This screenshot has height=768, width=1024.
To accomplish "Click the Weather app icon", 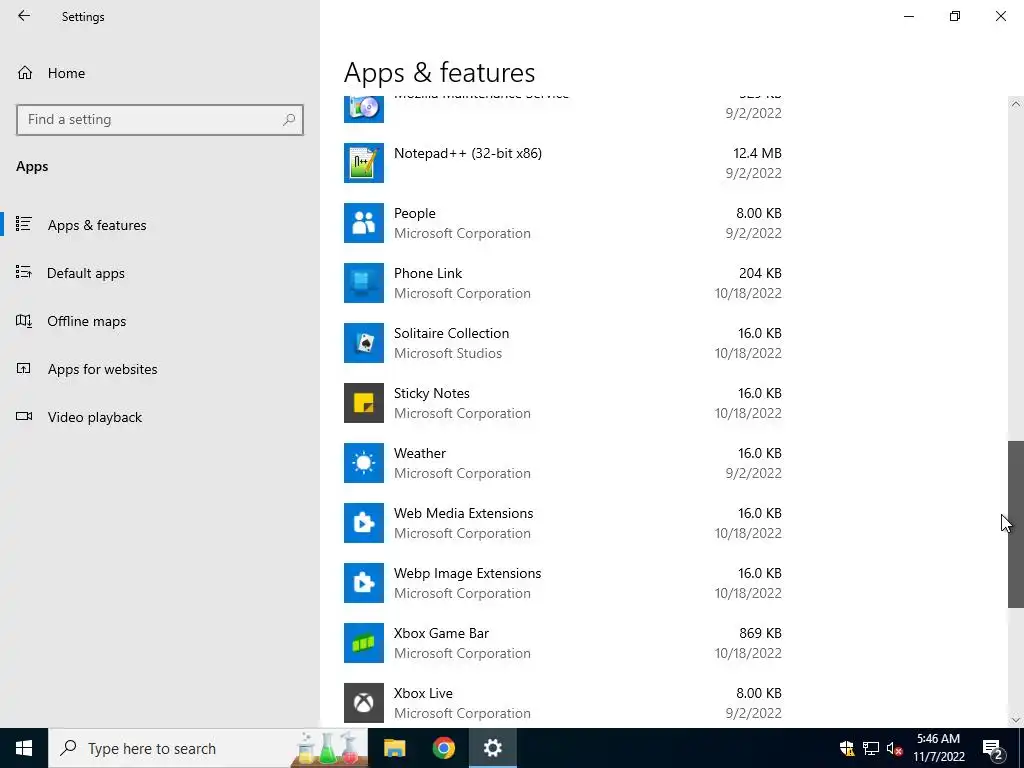I will 364,463.
